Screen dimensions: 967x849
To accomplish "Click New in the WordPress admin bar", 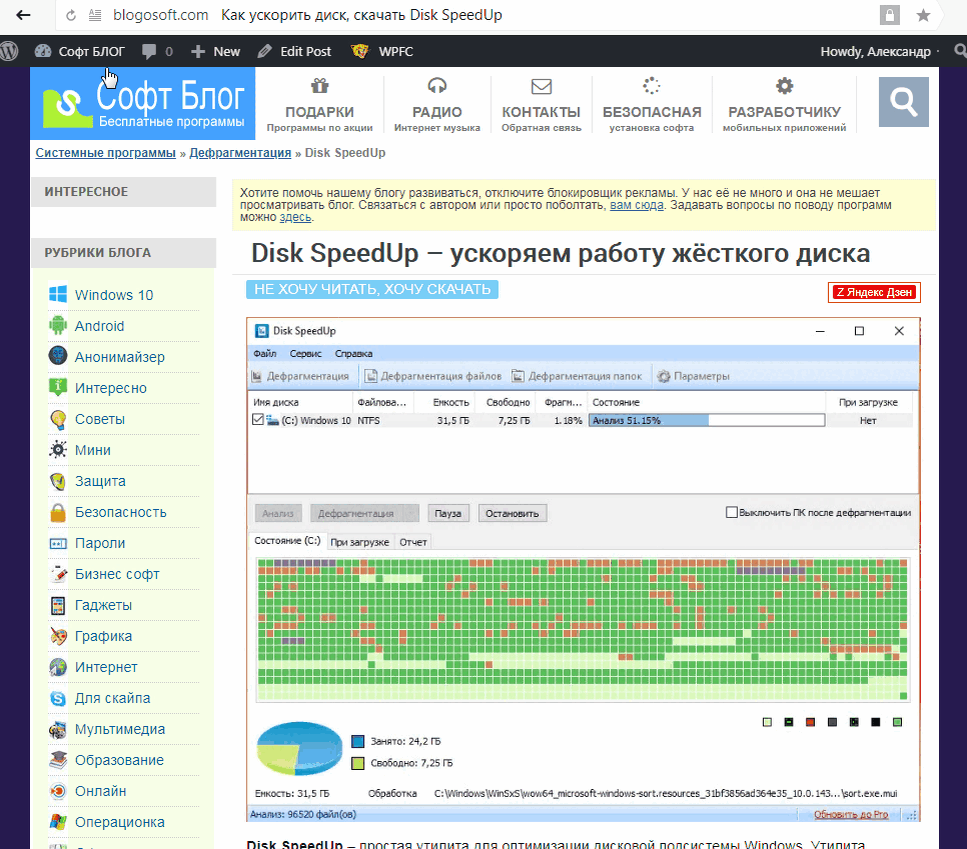I will (216, 52).
